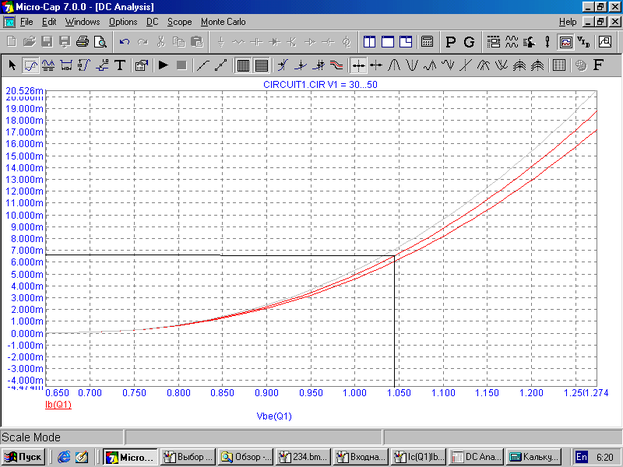This screenshot has height=467, width=623.
Task: Select the arrow pointer Select mode tool
Action: point(12,66)
